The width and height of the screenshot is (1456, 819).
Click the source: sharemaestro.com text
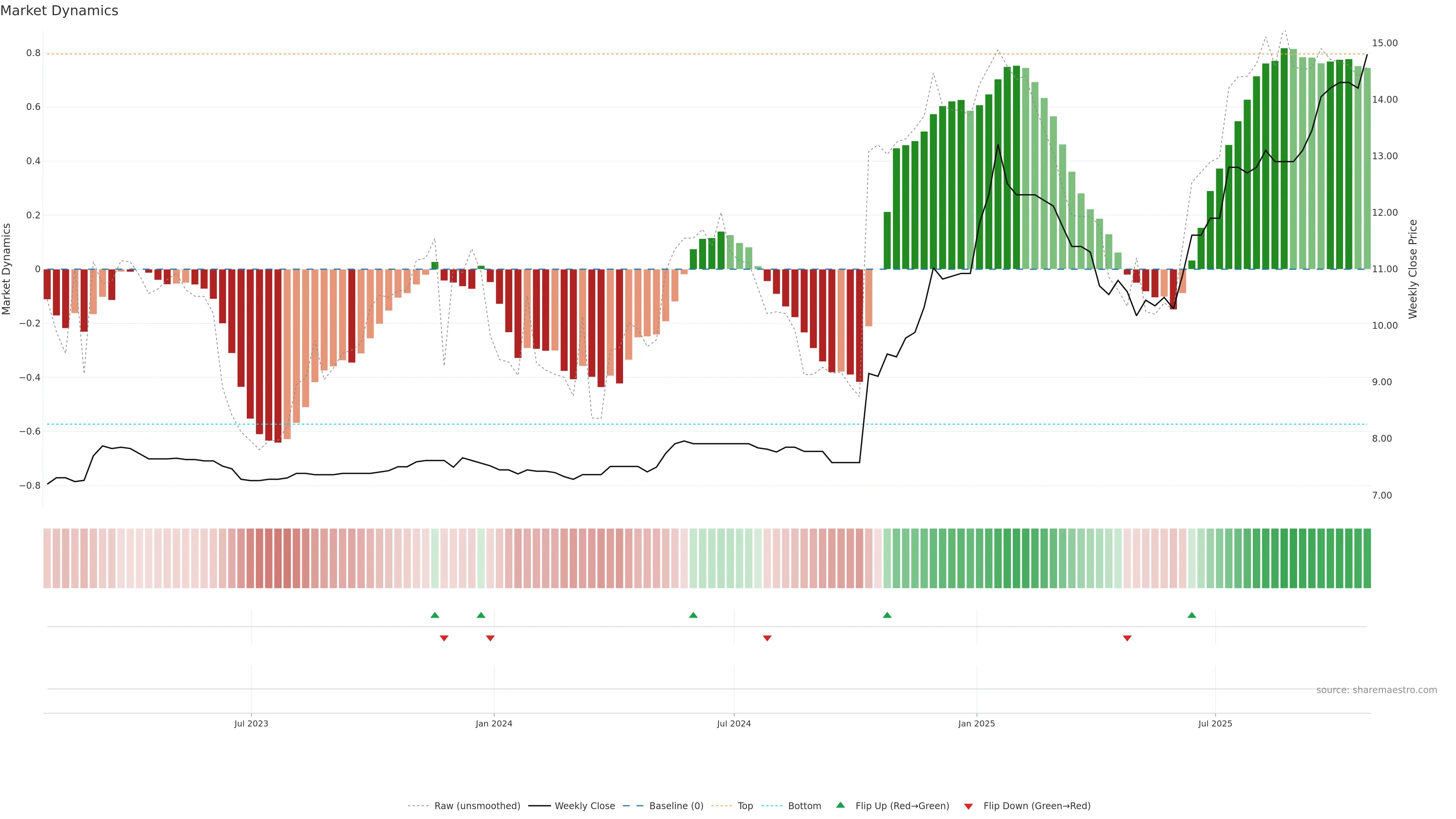point(1376,690)
